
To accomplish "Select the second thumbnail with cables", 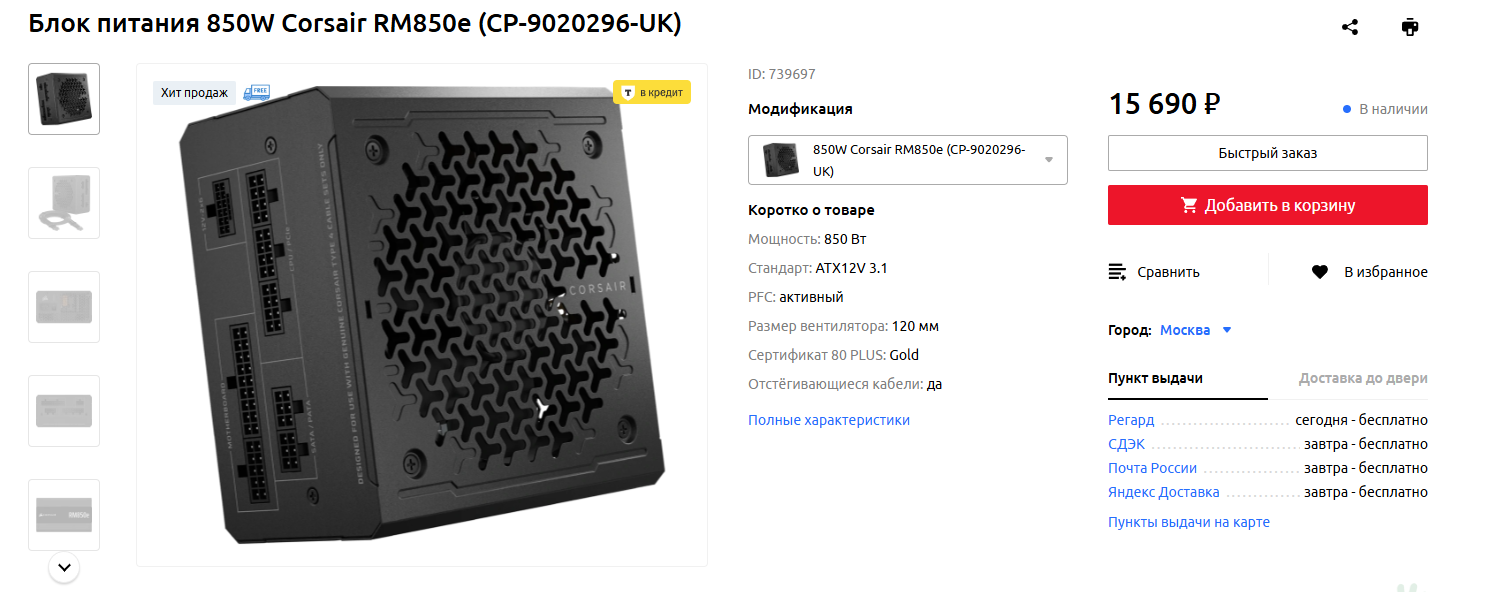I will [x=64, y=203].
